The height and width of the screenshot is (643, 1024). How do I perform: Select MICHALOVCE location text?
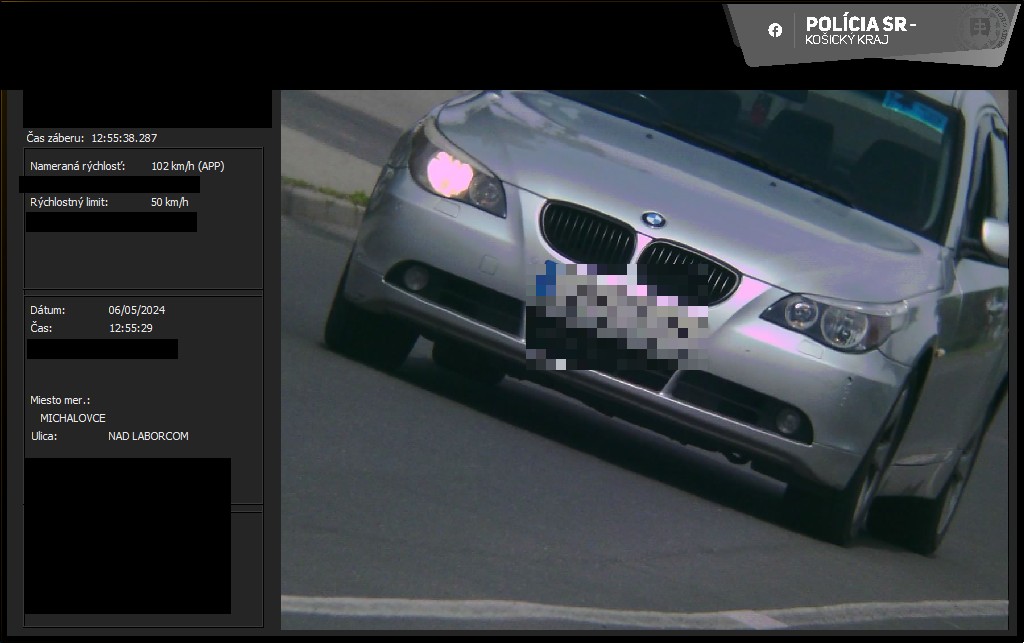tap(72, 418)
